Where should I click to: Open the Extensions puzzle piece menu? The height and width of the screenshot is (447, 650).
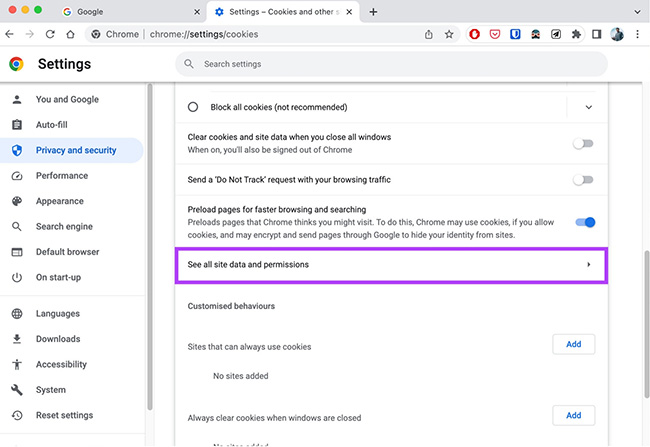point(576,34)
